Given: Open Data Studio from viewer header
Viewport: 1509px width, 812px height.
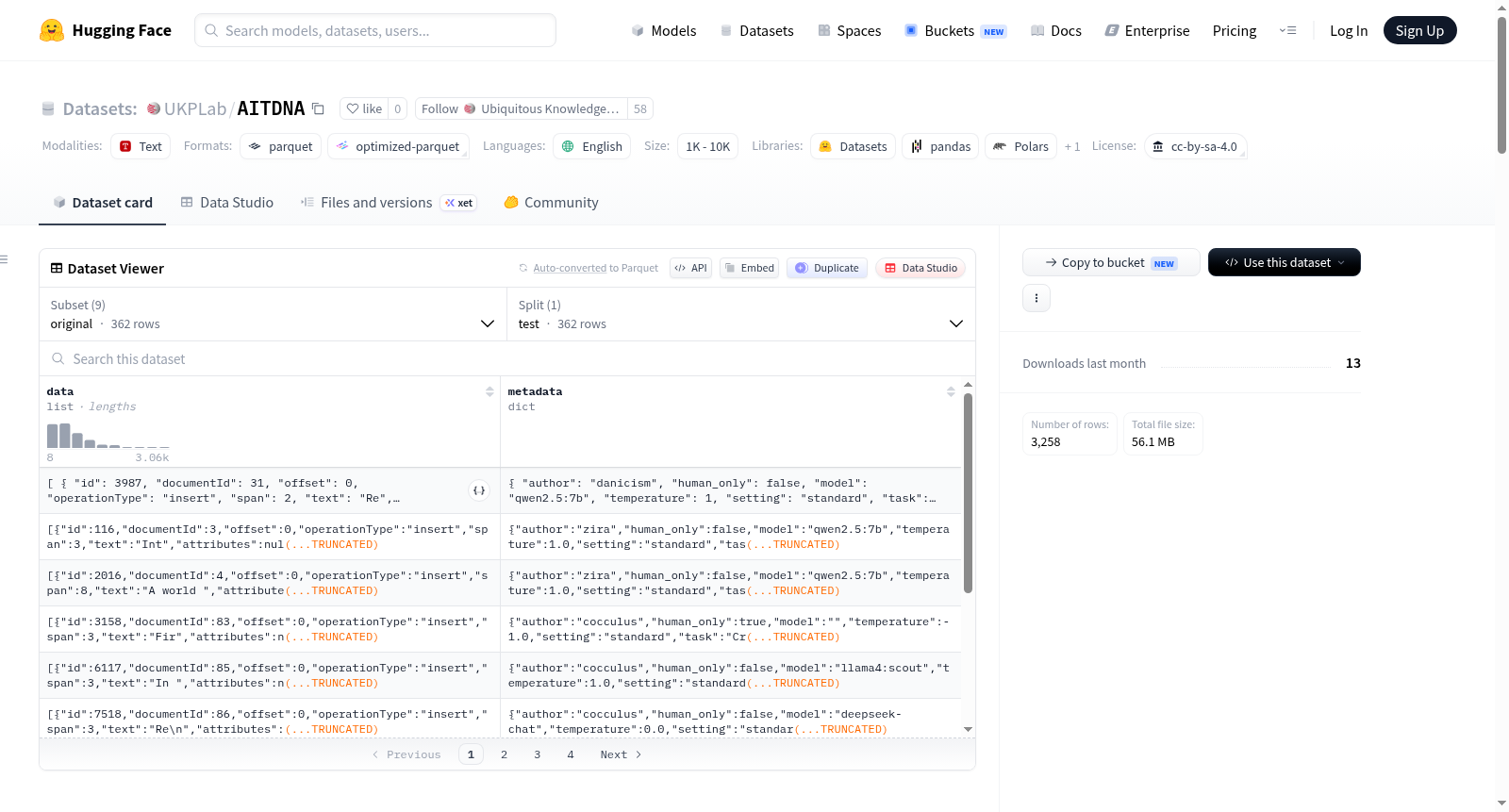Looking at the screenshot, I should tap(920, 268).
